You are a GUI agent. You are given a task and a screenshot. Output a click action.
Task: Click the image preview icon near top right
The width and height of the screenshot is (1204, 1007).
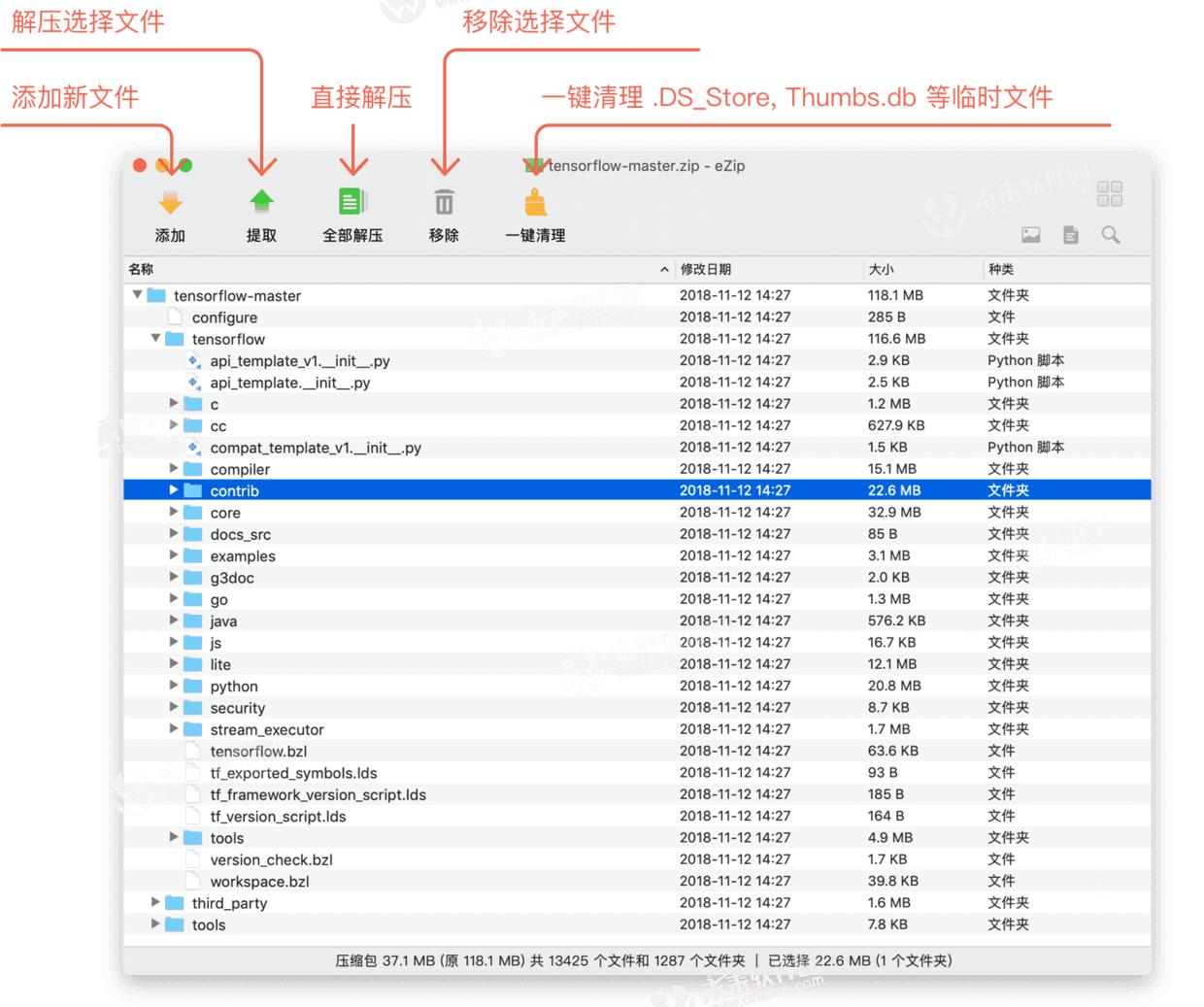click(1031, 235)
